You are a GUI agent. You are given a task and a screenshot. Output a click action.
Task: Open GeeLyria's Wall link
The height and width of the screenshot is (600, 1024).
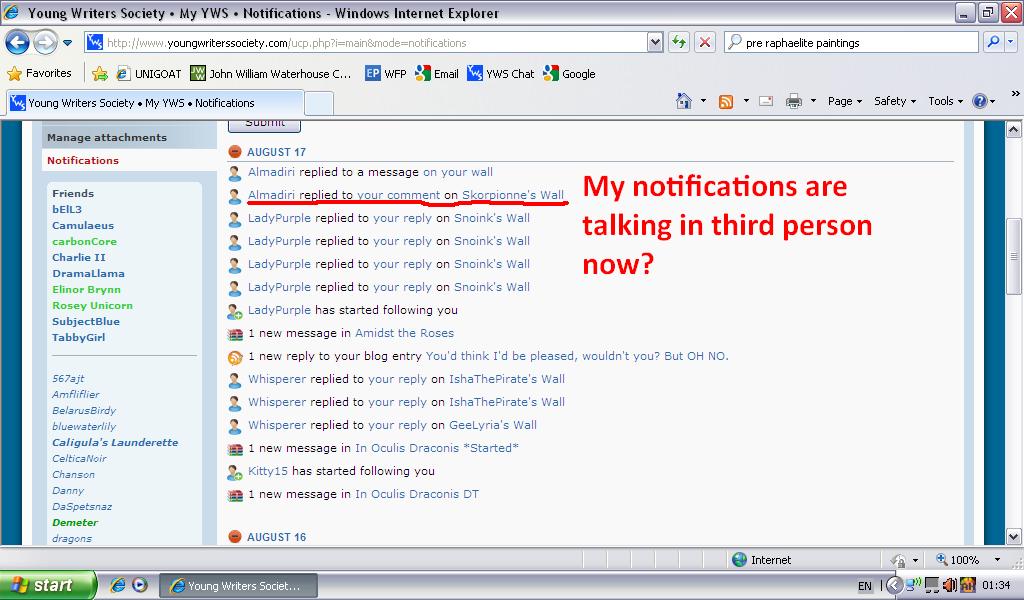[493, 425]
